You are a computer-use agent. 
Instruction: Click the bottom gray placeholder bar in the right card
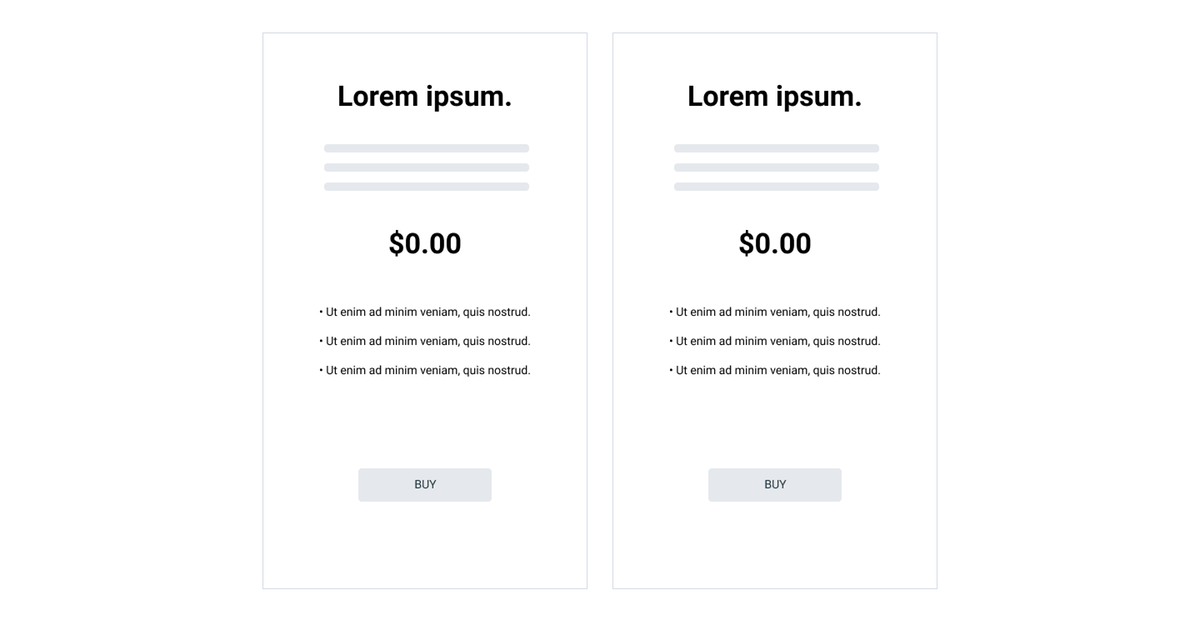[776, 186]
